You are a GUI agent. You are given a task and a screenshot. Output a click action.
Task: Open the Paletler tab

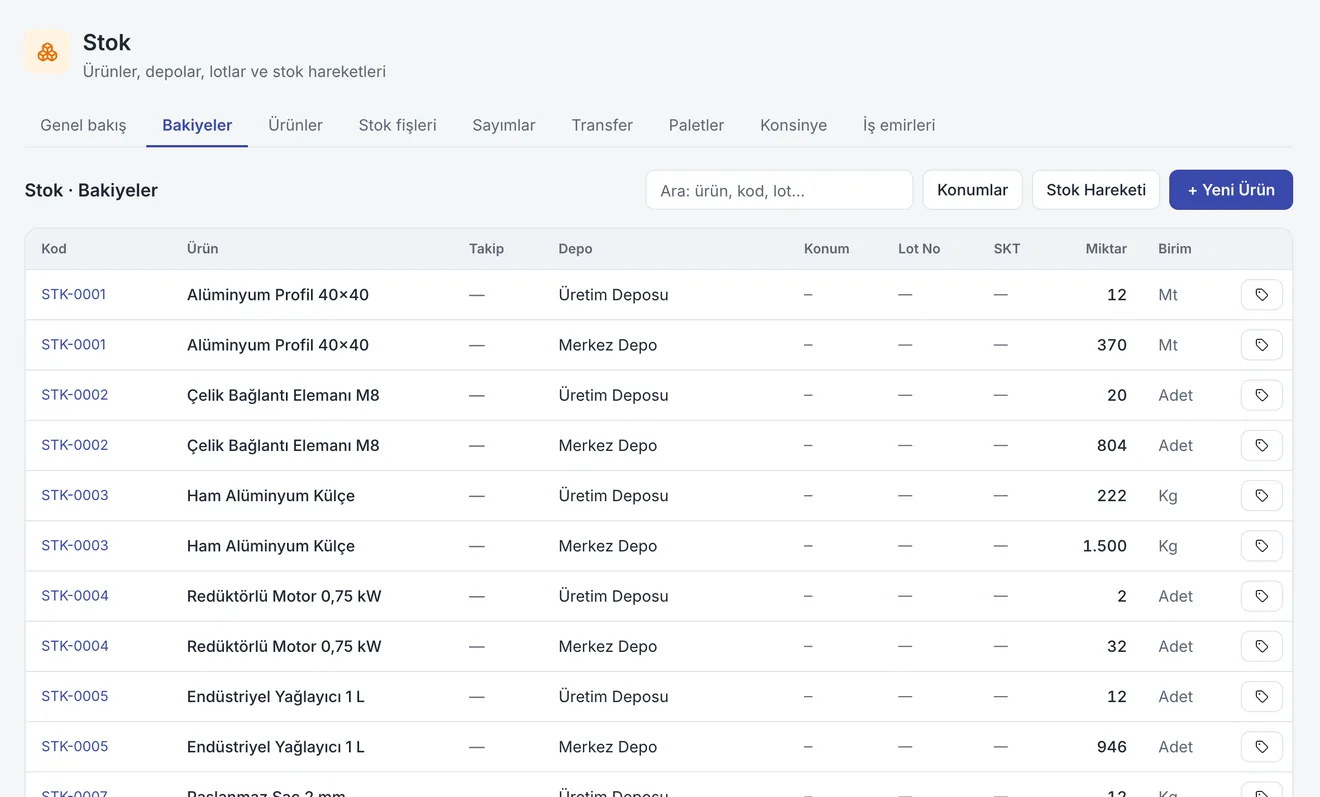click(x=696, y=125)
